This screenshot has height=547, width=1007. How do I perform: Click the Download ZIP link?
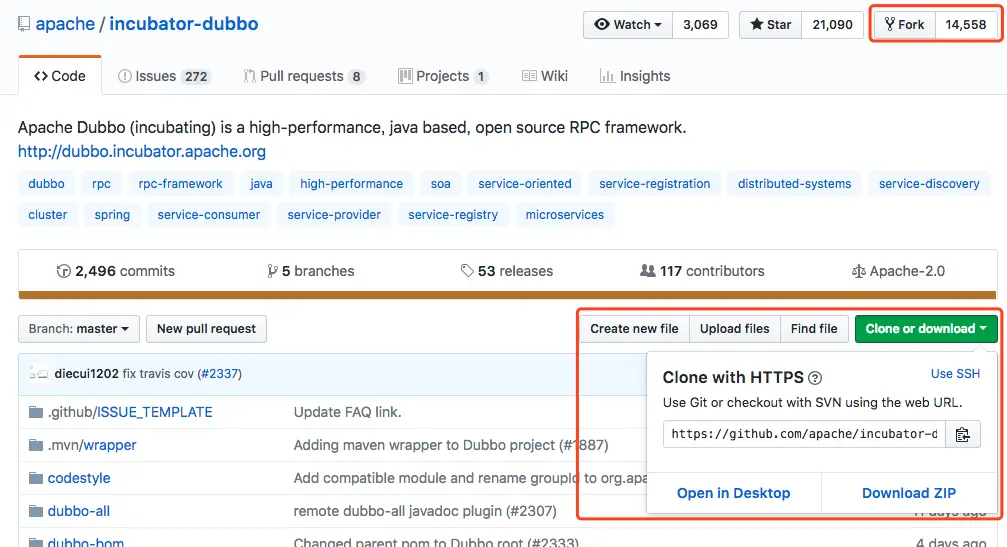pyautogui.click(x=909, y=493)
